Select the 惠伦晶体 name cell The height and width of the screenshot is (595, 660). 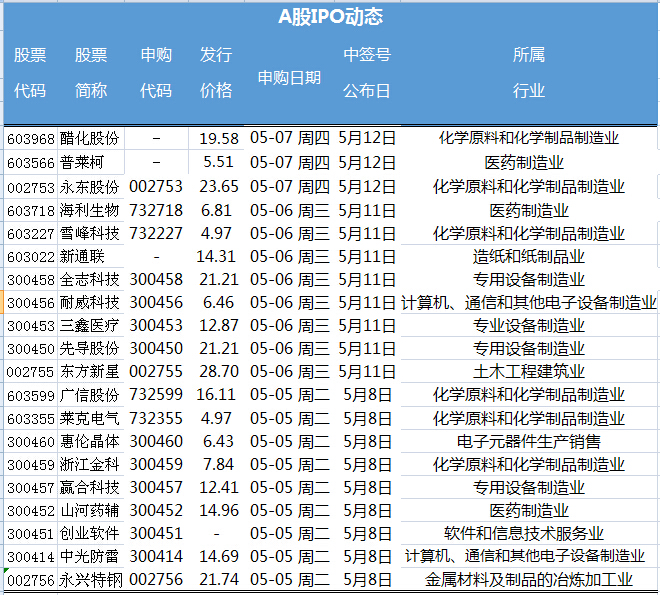point(90,441)
